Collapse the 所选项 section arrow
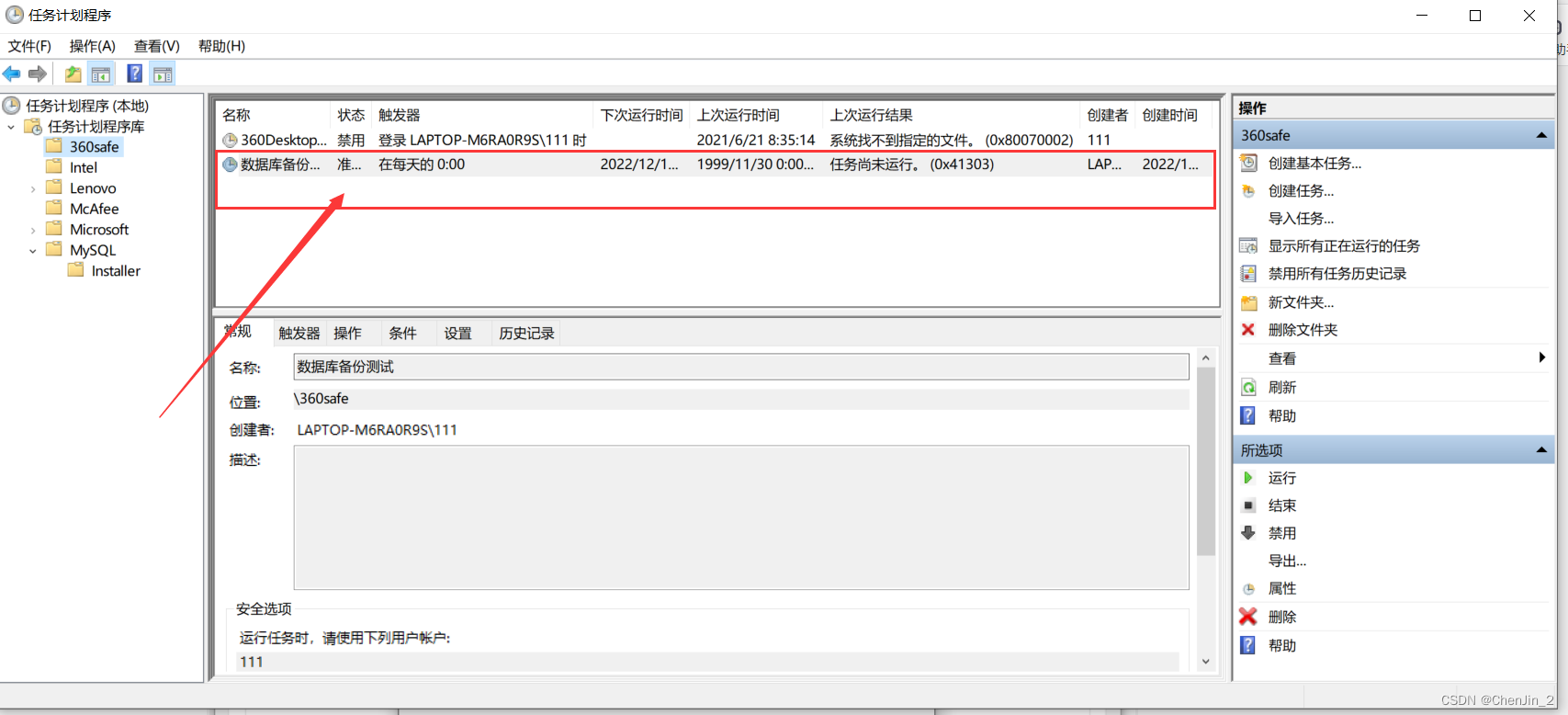Viewport: 1568px width, 715px height. [1541, 450]
